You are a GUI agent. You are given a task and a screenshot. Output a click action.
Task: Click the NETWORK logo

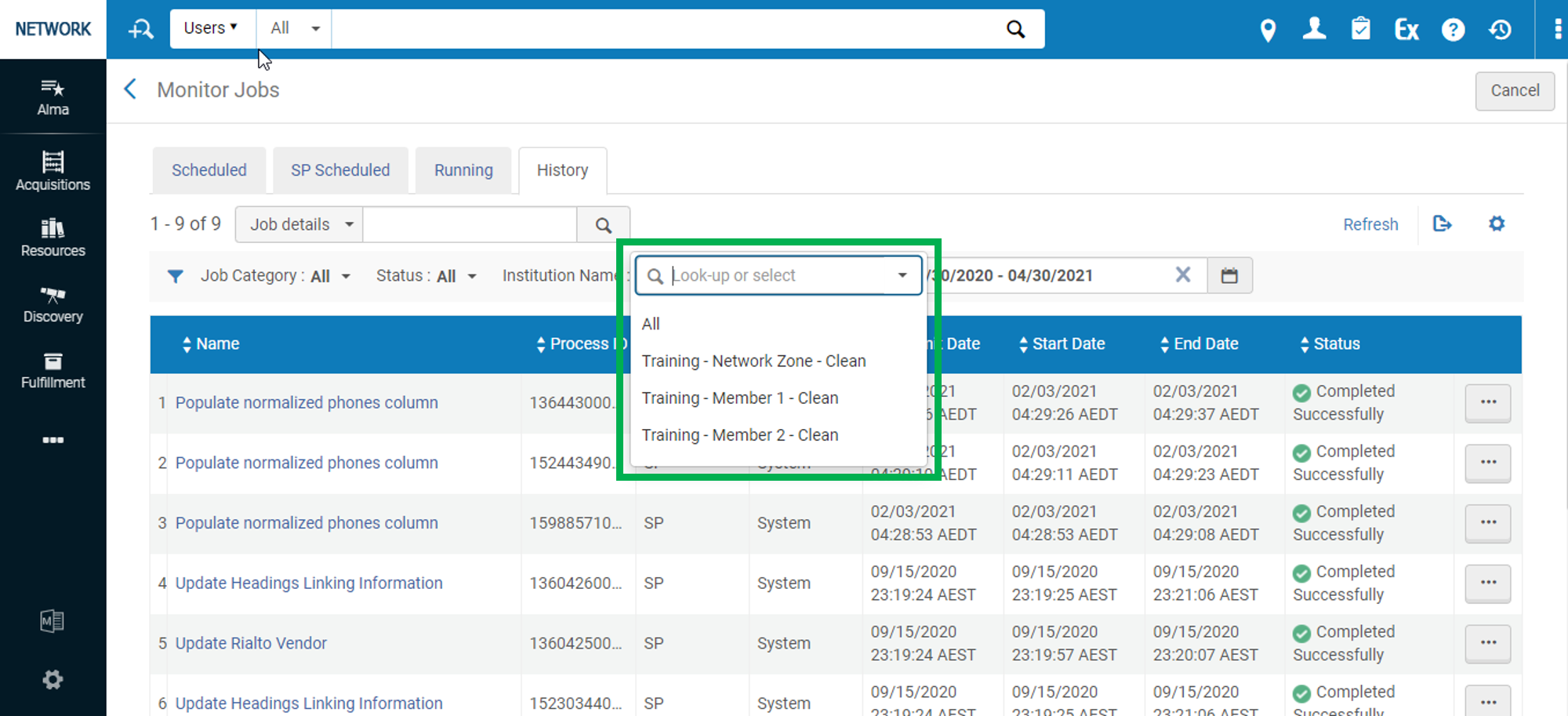pyautogui.click(x=53, y=29)
